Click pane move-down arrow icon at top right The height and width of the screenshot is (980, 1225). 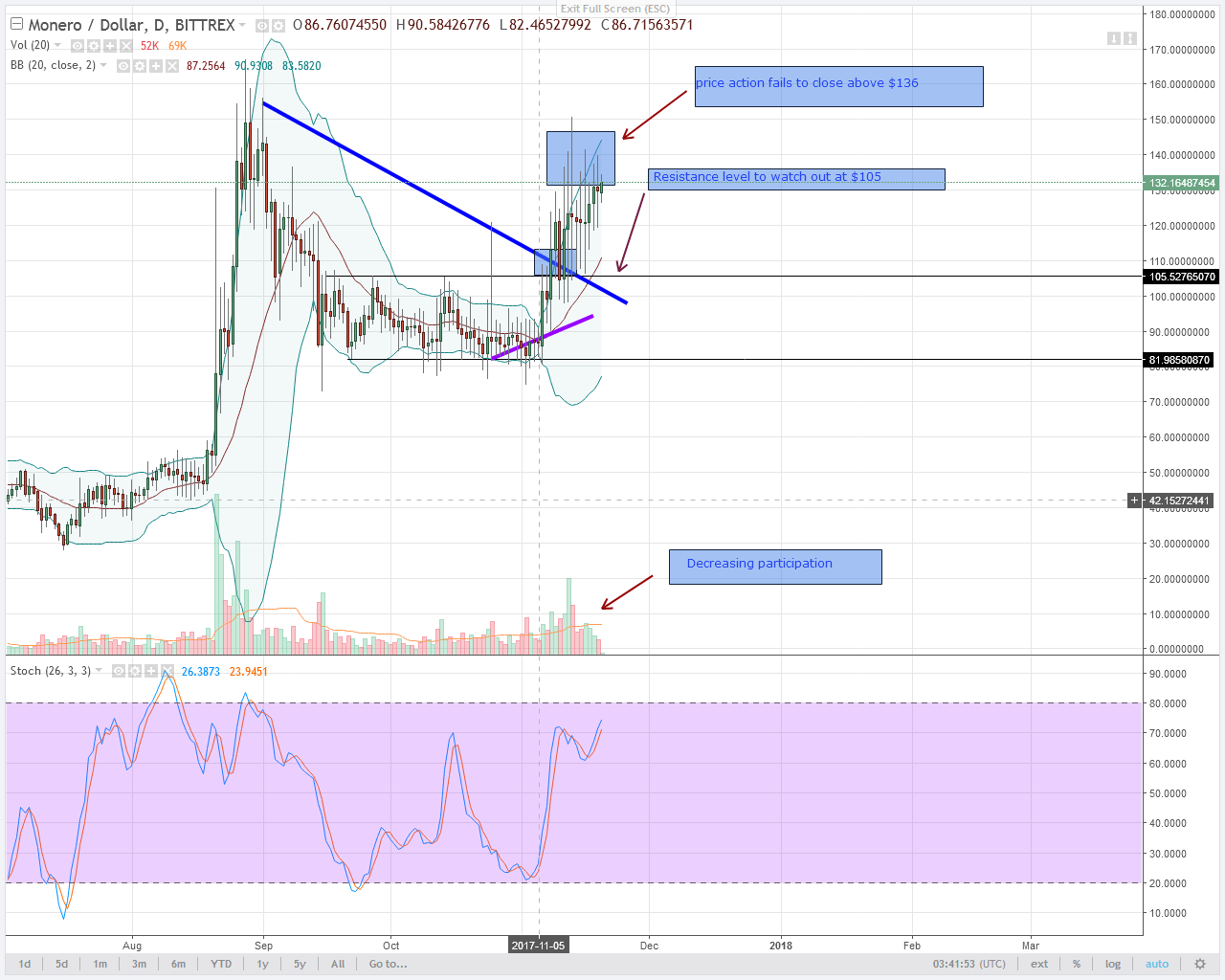tap(1114, 39)
